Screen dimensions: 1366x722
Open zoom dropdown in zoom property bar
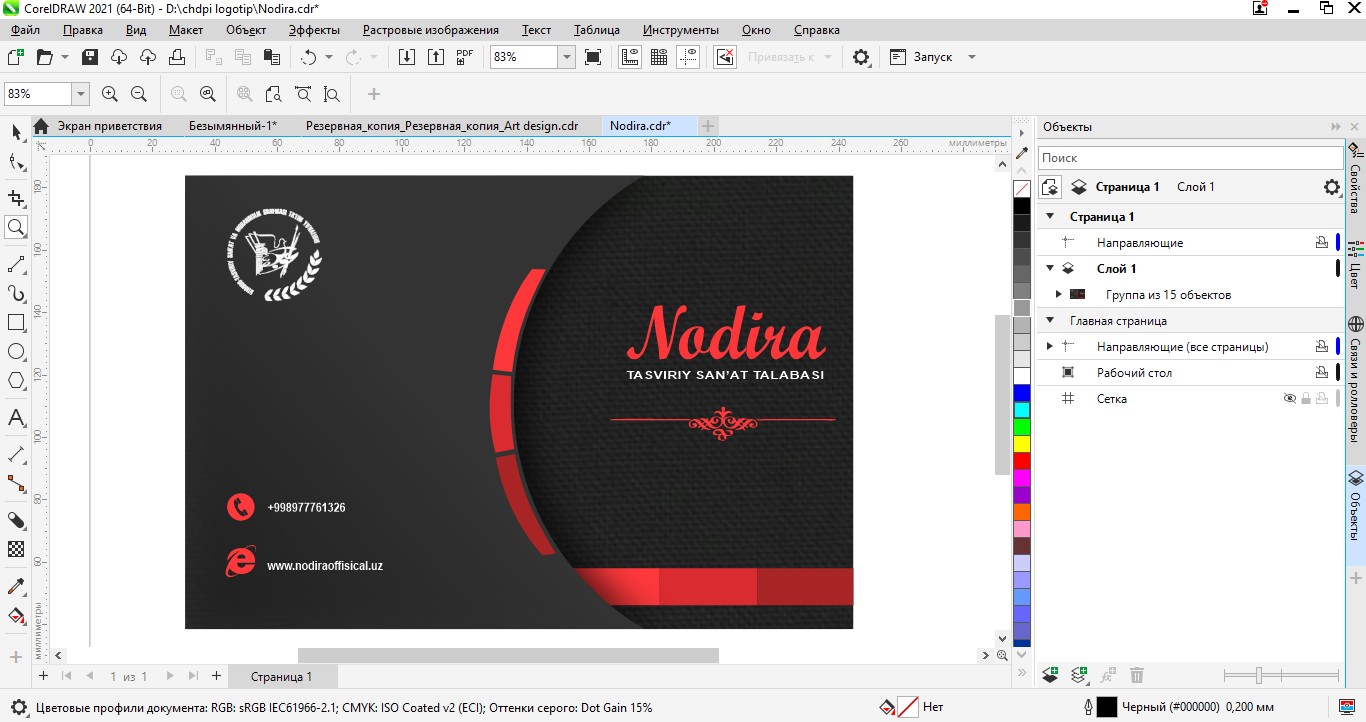[x=80, y=94]
